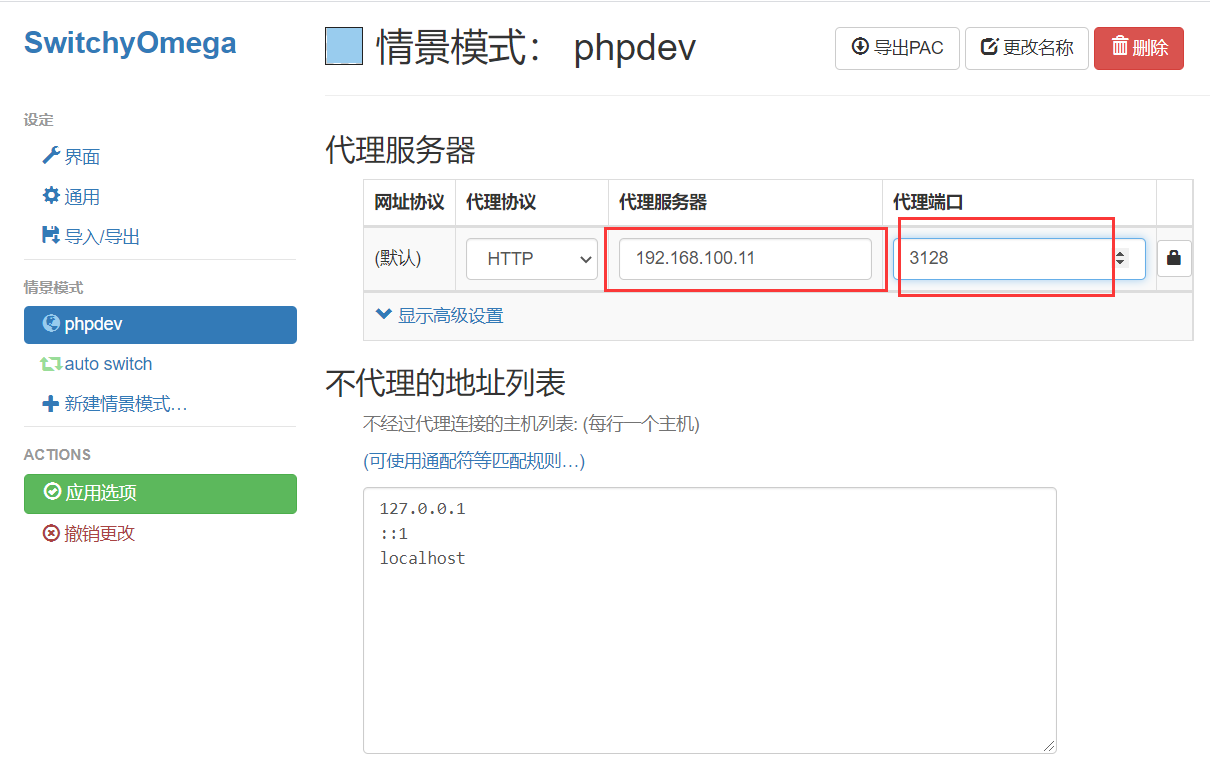Click the wrench icon beside 界面
Screen dimensions: 1210x770
(x=51, y=156)
